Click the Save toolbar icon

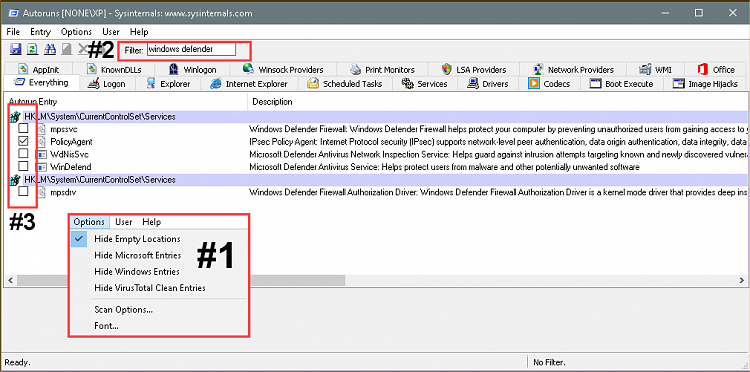pos(16,49)
